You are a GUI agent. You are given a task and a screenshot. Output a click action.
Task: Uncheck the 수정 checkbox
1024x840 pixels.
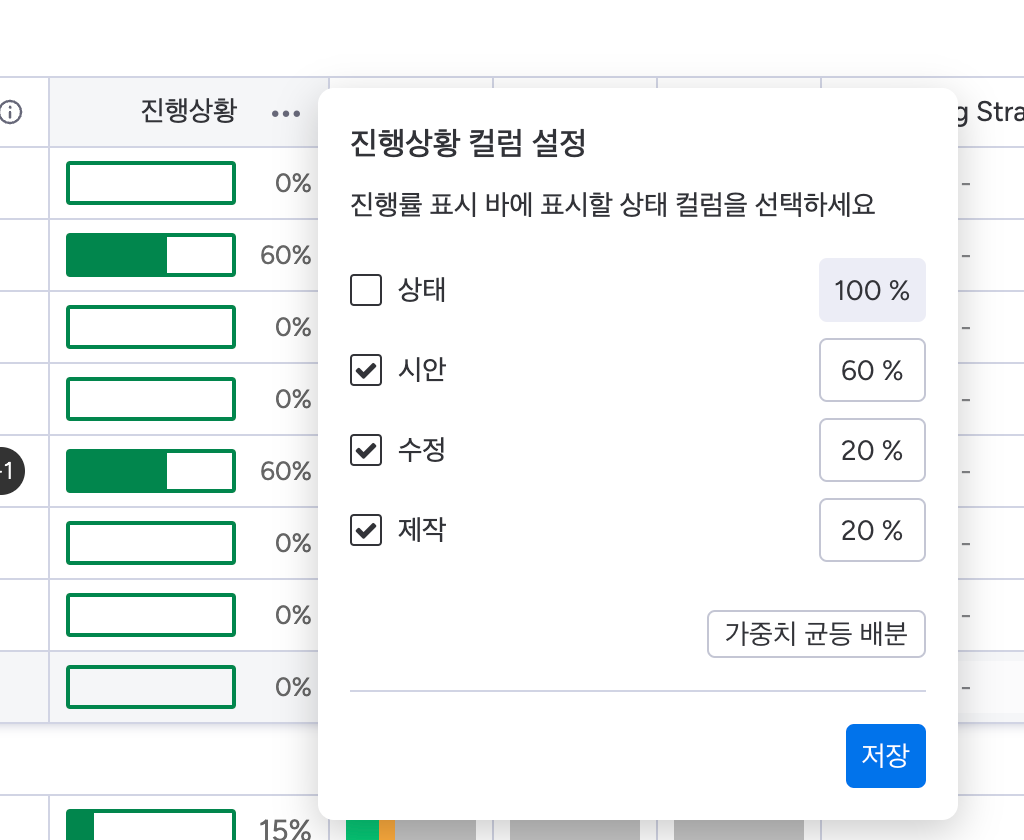click(x=366, y=451)
